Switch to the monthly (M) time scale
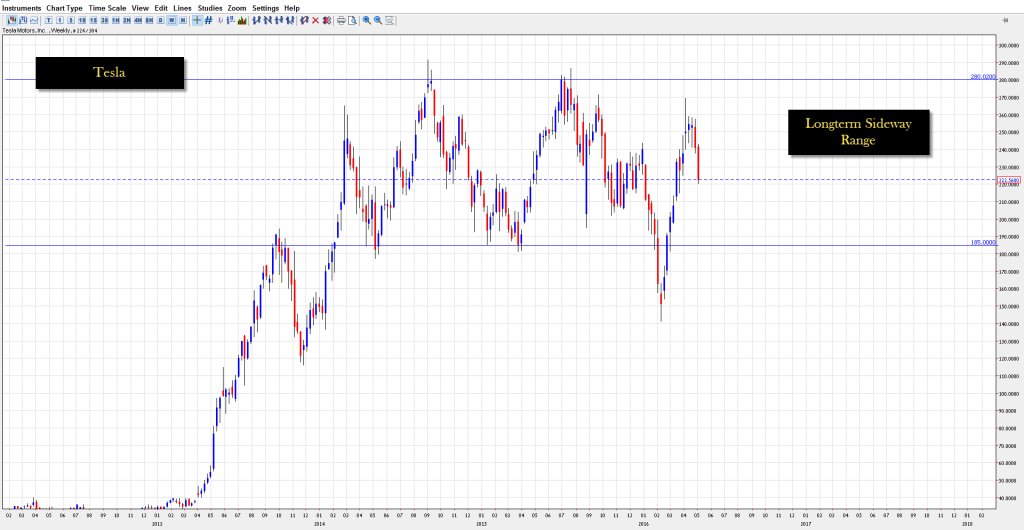The height and width of the screenshot is (530, 1024). point(182,20)
